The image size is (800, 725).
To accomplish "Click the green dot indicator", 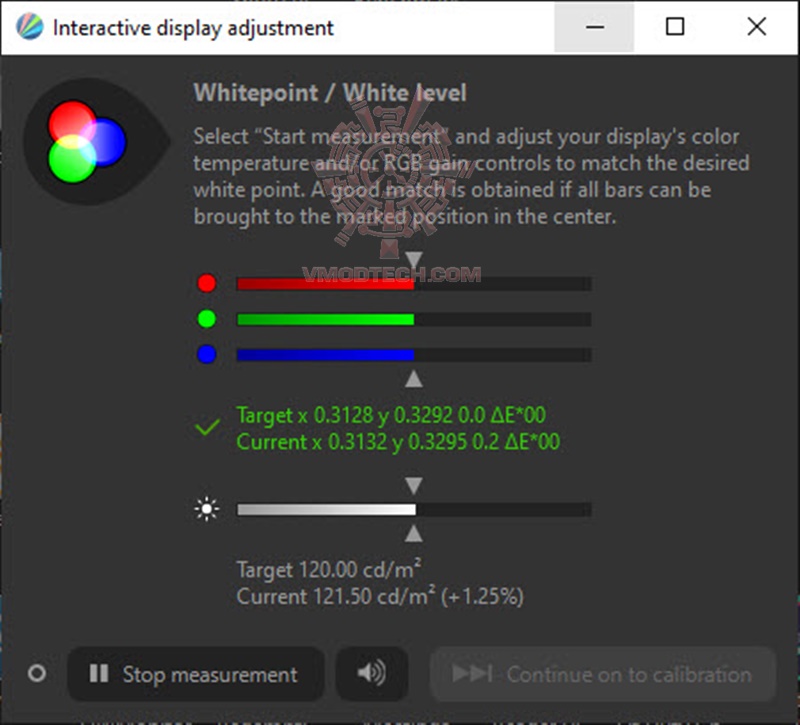I will [x=207, y=319].
